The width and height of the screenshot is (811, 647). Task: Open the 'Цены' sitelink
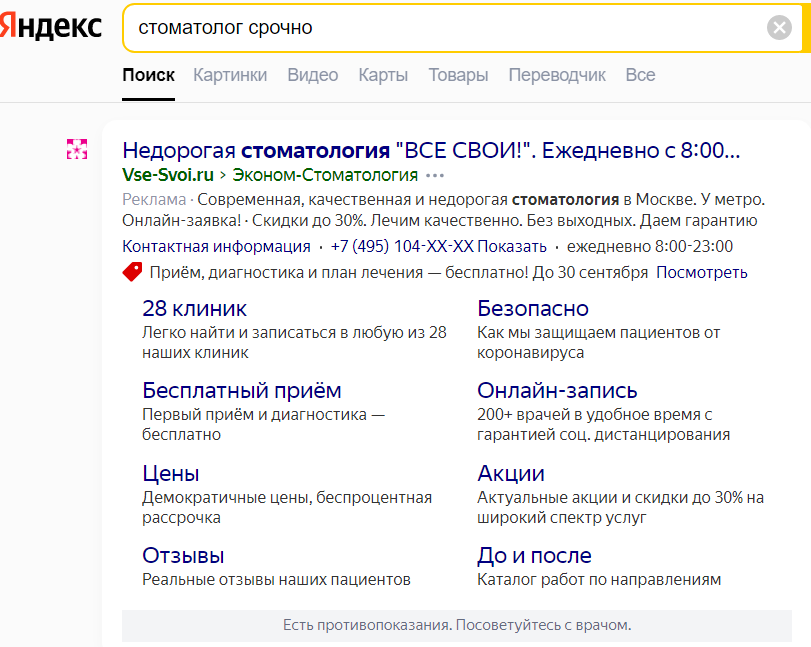coord(171,473)
